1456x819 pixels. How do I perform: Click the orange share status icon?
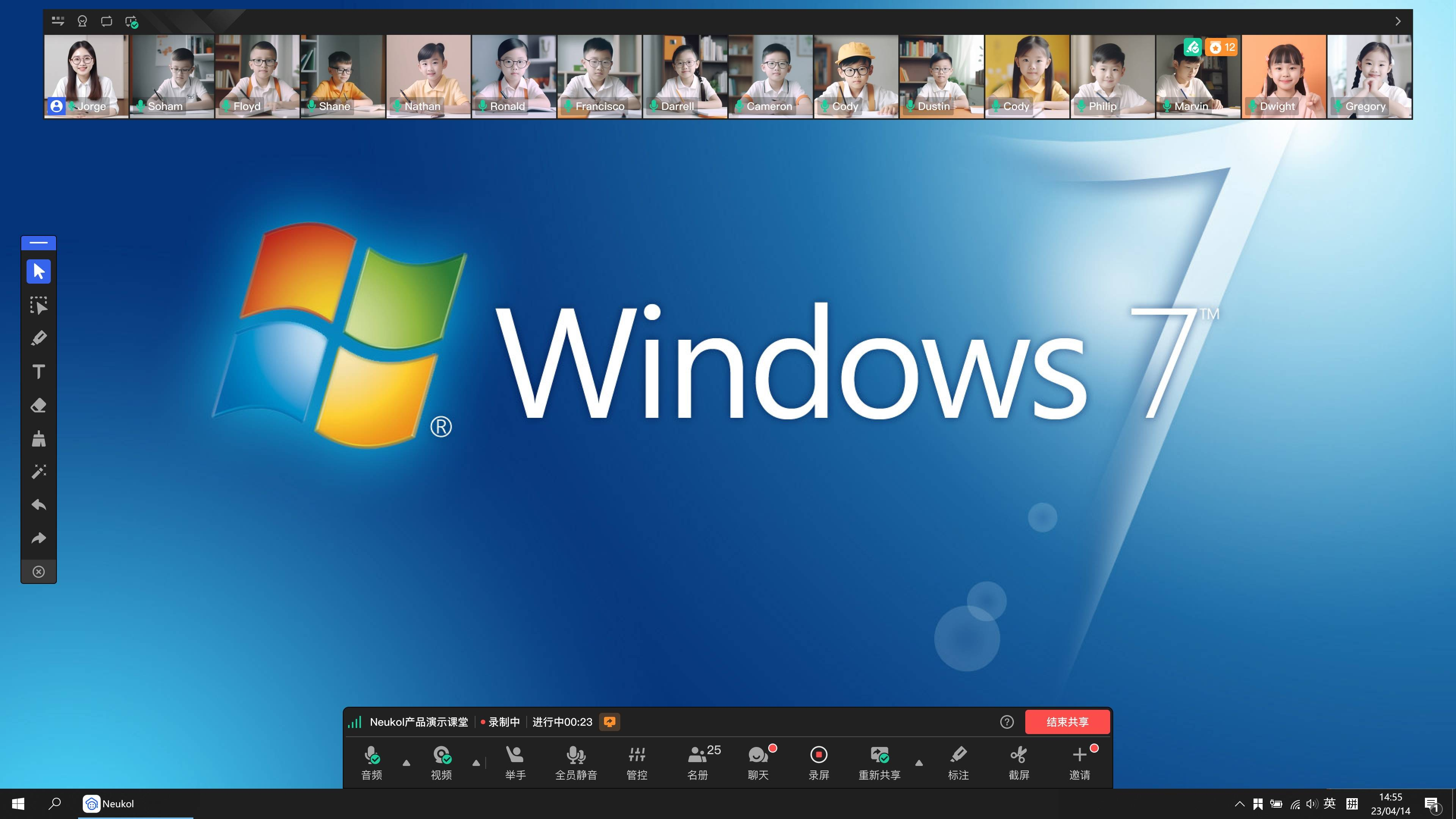pyautogui.click(x=609, y=722)
